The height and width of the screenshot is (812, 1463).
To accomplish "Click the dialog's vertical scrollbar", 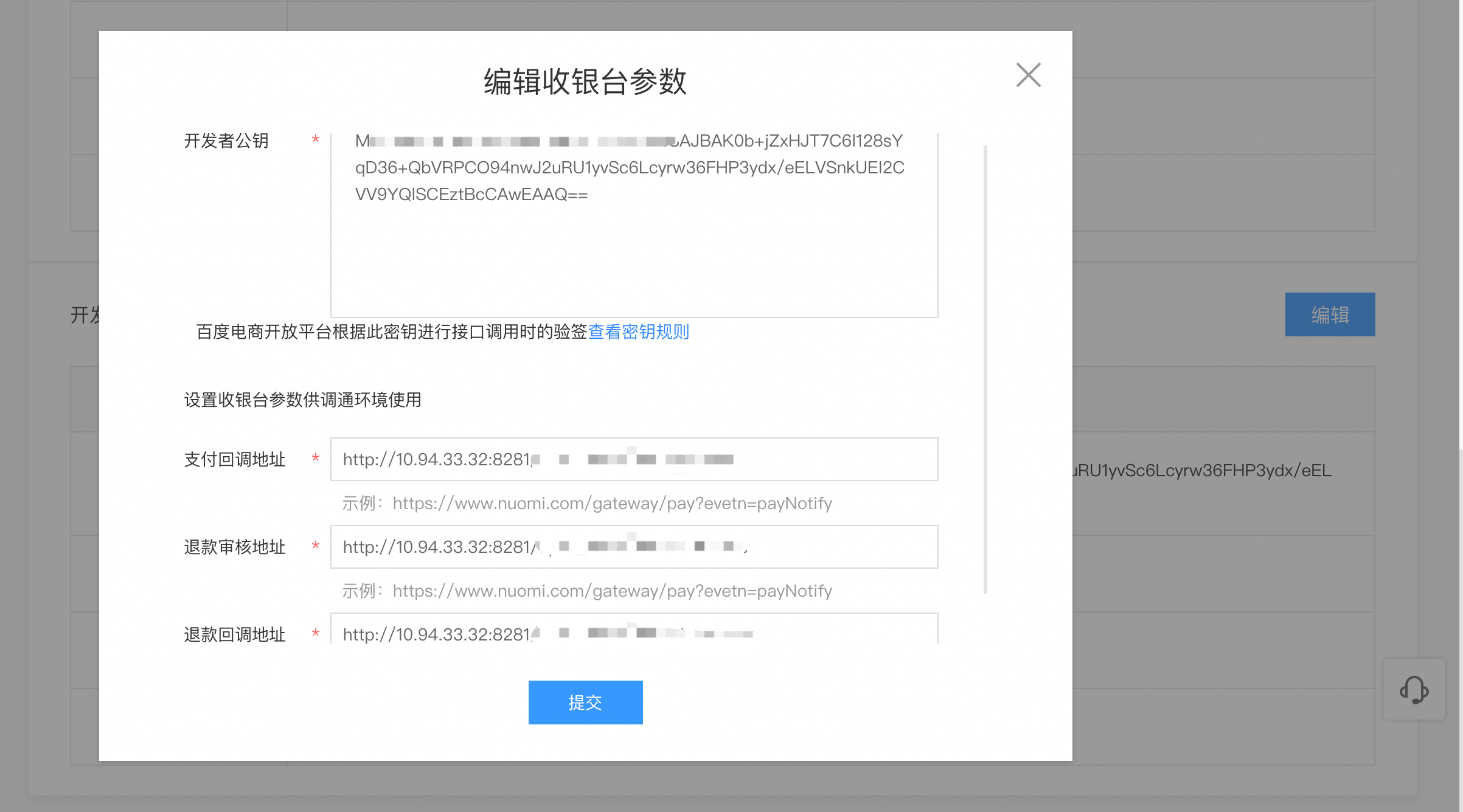I will tap(985, 368).
